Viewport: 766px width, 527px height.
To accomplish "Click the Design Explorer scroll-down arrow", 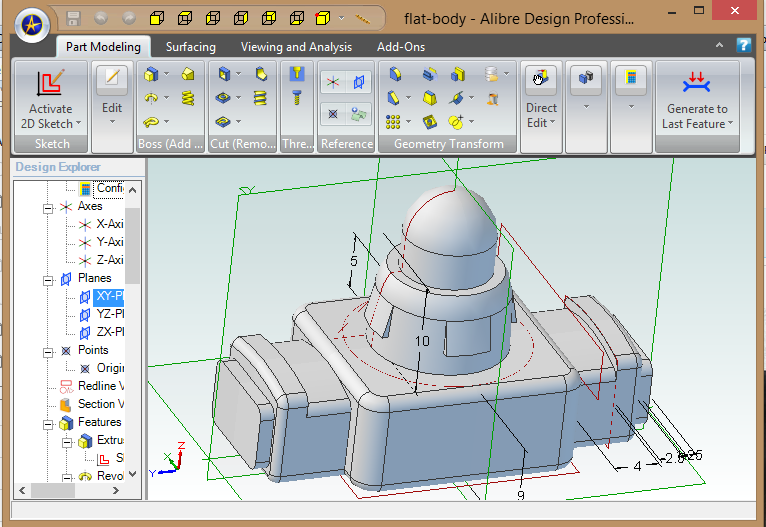I will [132, 474].
